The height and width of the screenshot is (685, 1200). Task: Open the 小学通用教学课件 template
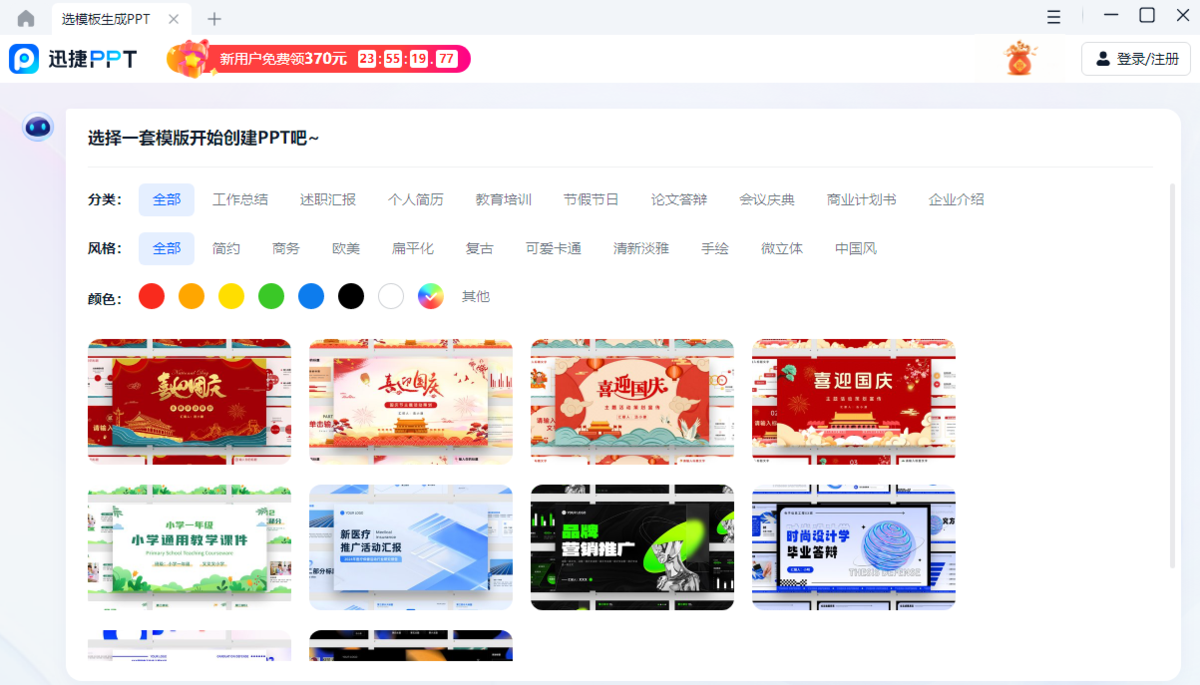(190, 547)
